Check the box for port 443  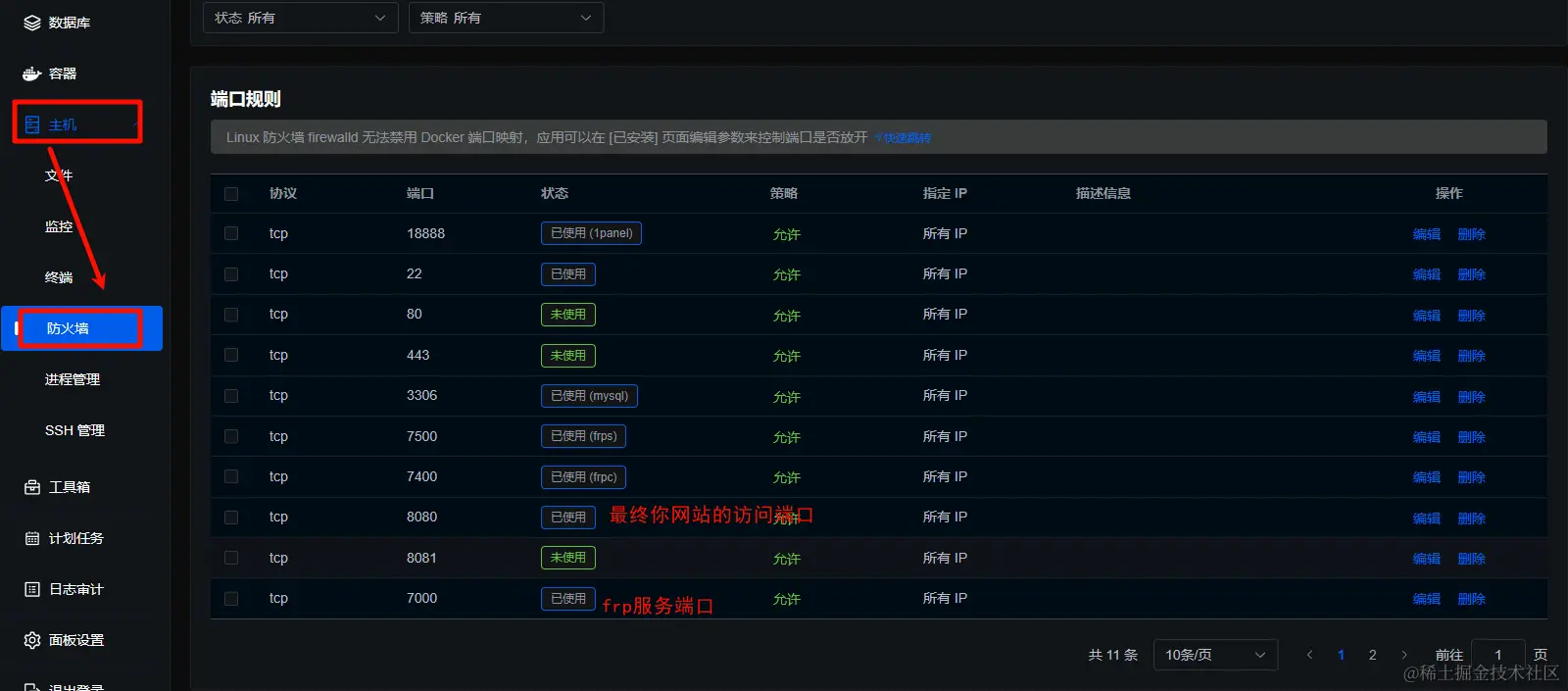[x=231, y=355]
